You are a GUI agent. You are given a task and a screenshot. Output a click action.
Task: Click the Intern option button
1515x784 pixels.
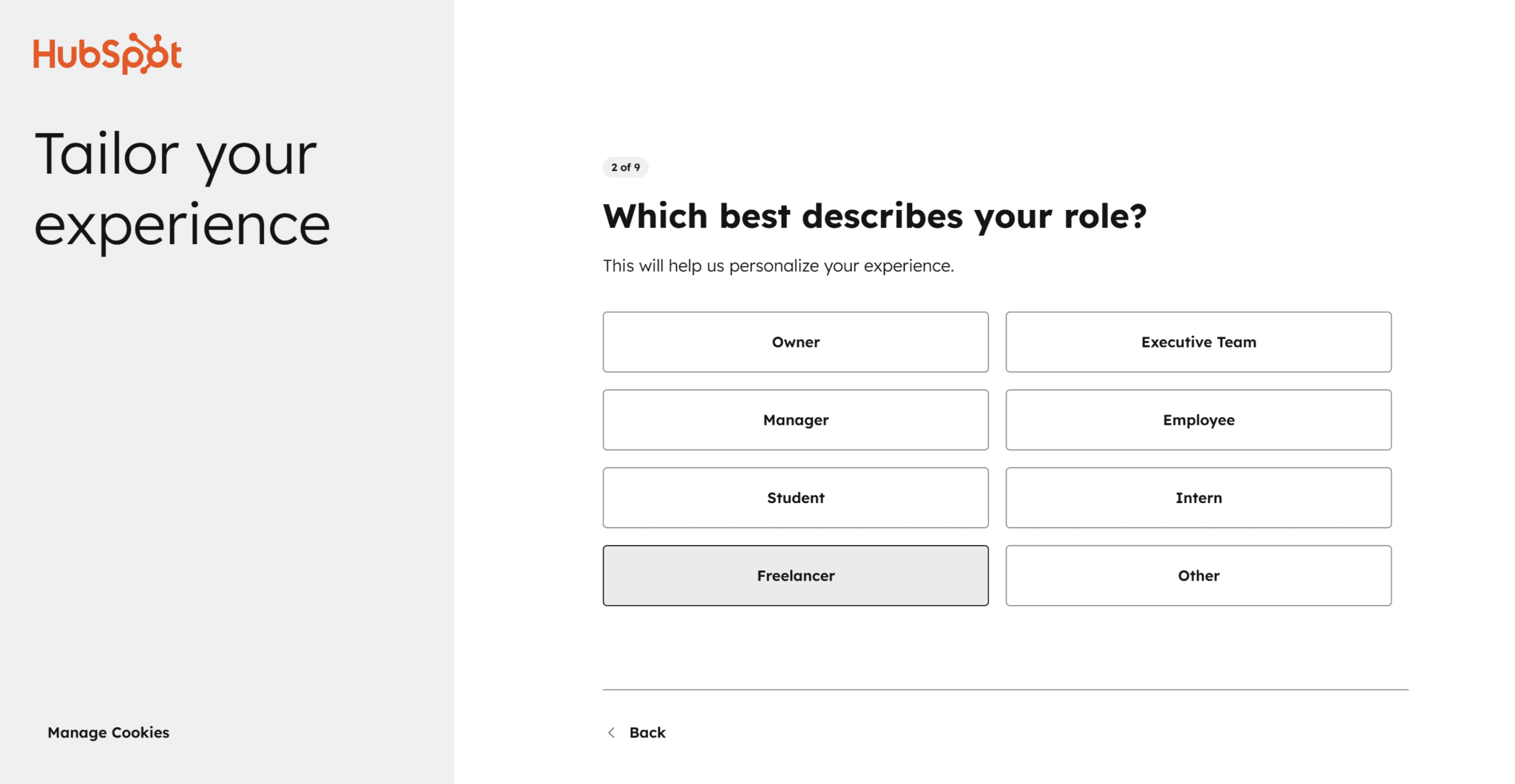[1198, 498]
